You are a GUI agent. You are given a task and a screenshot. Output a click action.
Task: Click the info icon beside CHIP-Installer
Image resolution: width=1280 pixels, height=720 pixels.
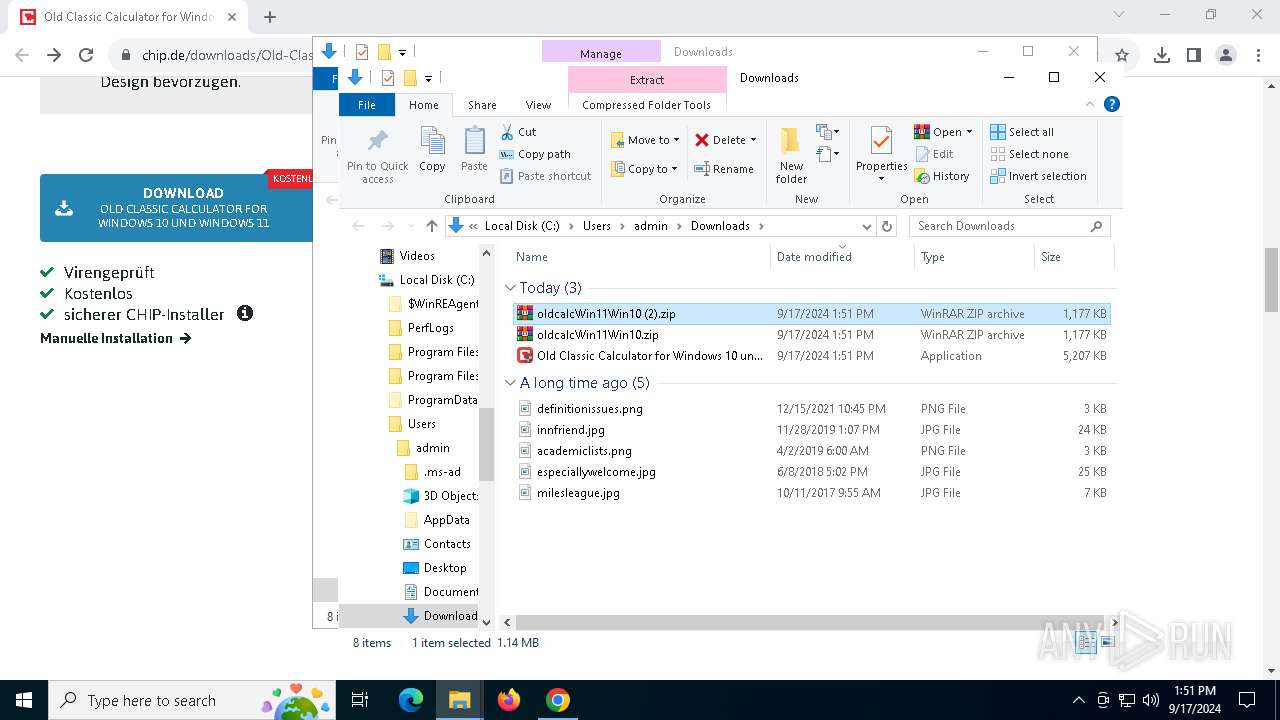click(245, 313)
